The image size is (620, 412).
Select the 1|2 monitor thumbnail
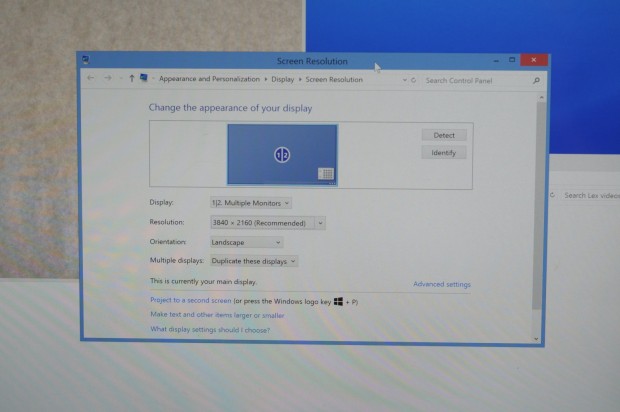coord(282,155)
